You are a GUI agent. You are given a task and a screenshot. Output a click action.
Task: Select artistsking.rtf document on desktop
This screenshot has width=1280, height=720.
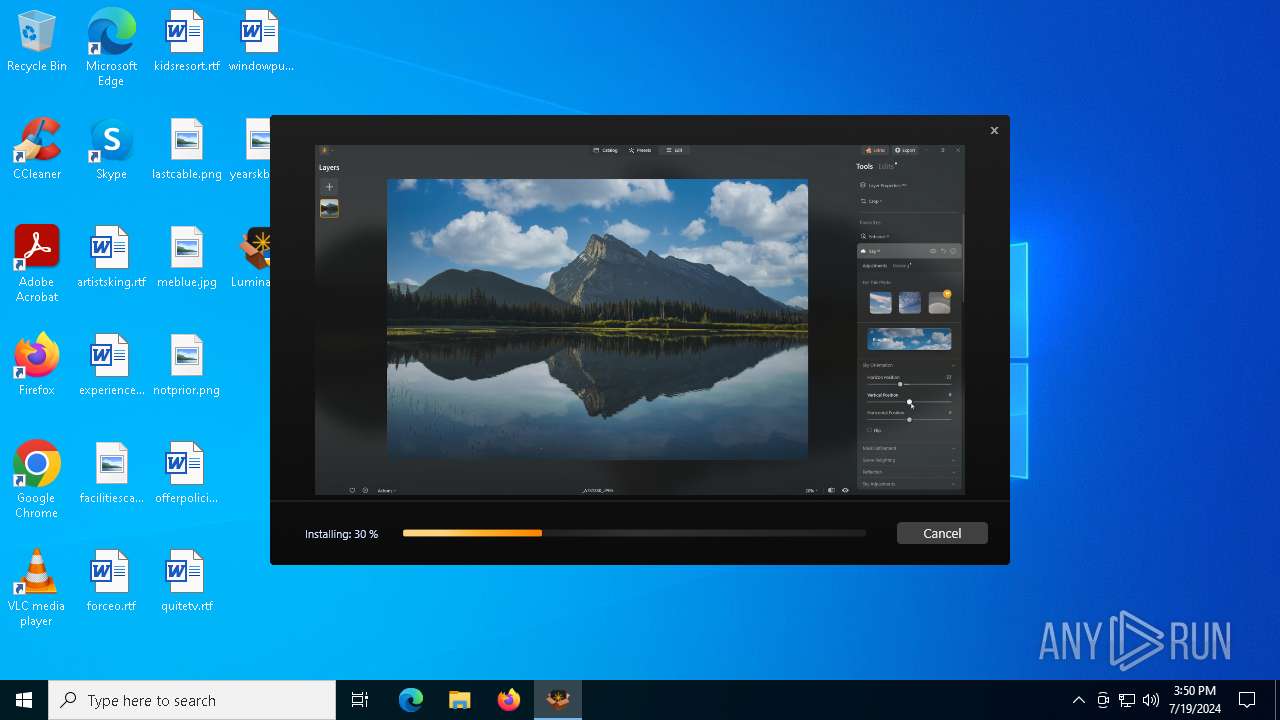click(x=111, y=257)
